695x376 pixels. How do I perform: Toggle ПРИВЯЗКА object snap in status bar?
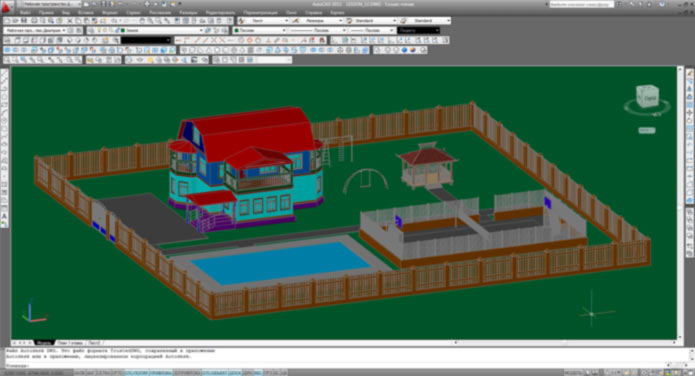[x=160, y=372]
